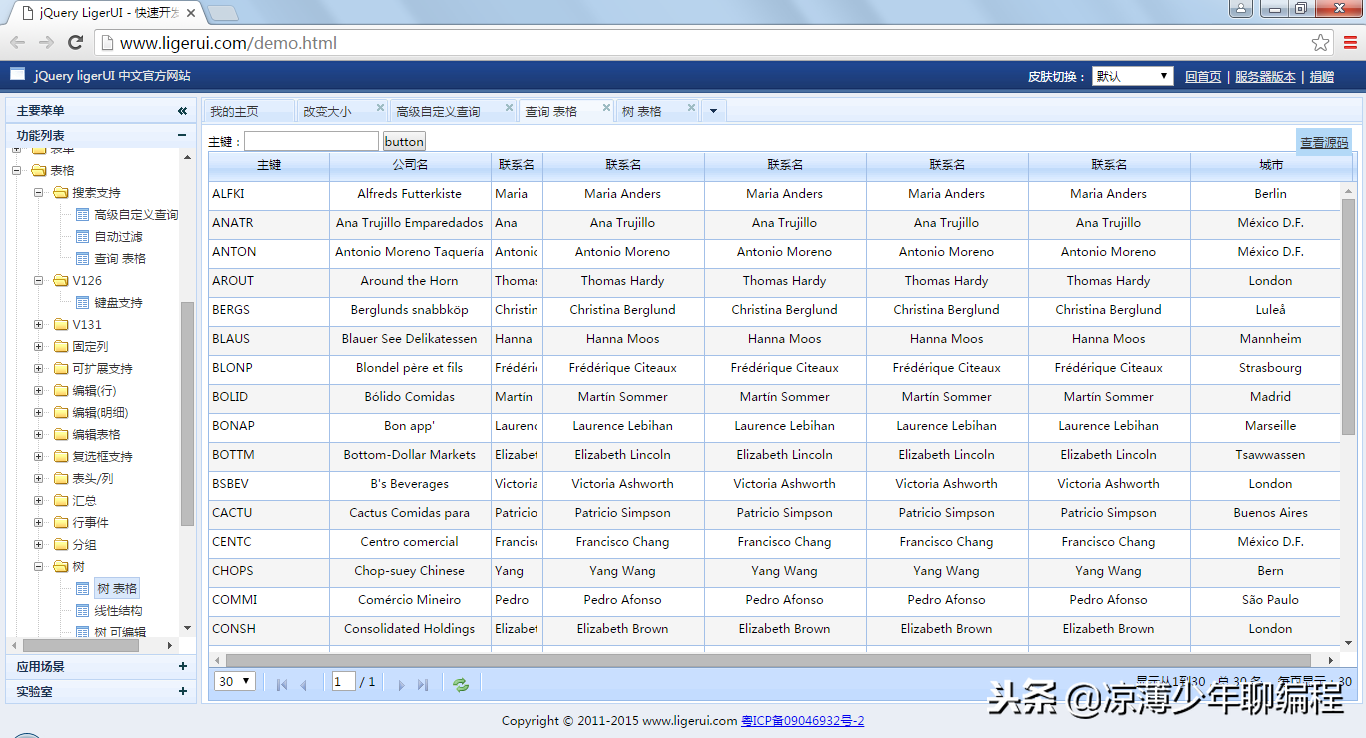
Task: Open the 服务器版本 link
Action: [x=1265, y=77]
